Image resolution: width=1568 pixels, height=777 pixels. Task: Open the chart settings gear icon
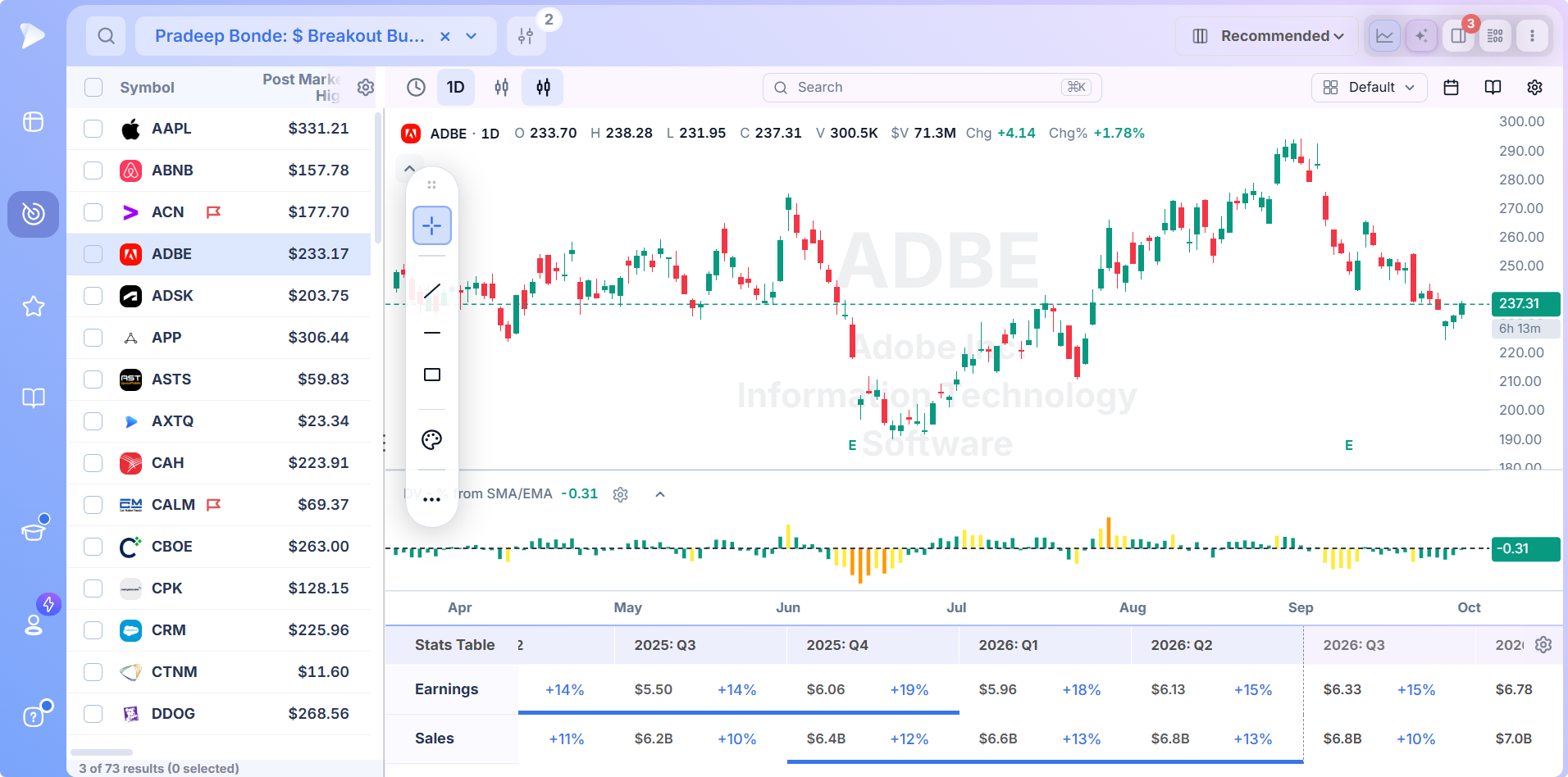tap(1535, 87)
